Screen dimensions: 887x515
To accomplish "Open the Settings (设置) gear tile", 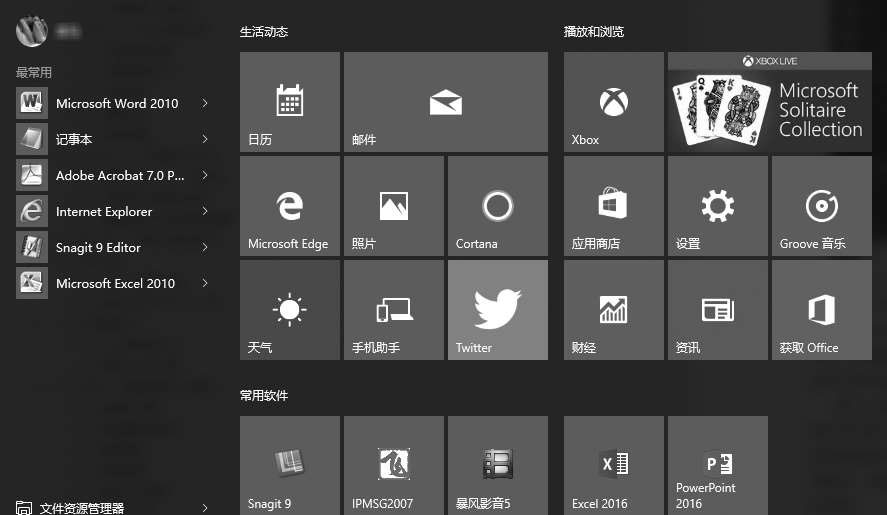I will tap(717, 206).
